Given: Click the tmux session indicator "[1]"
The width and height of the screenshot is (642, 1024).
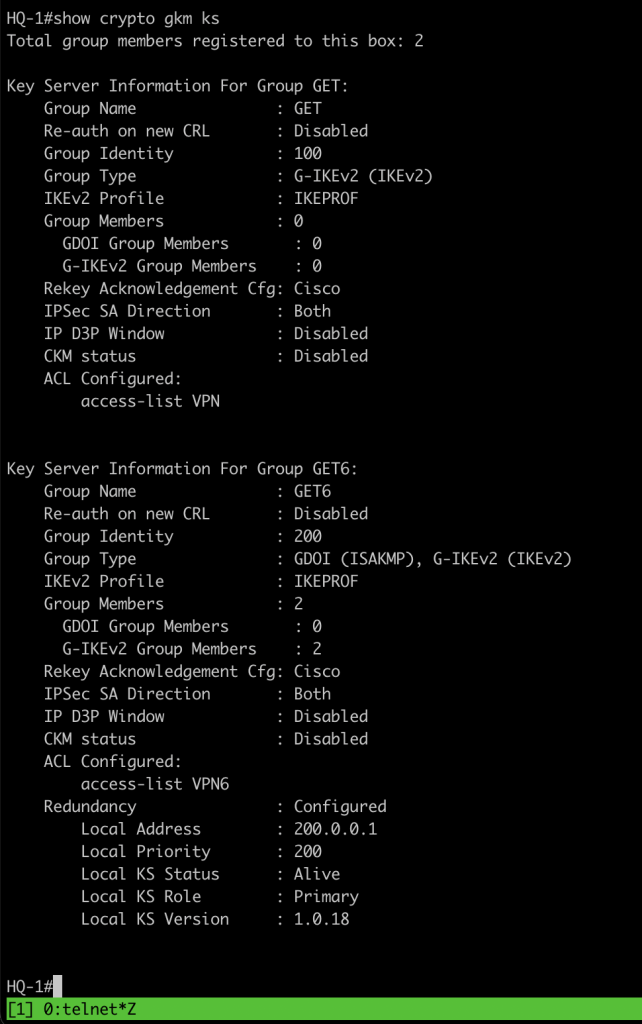Looking at the screenshot, I should (x=20, y=1009).
